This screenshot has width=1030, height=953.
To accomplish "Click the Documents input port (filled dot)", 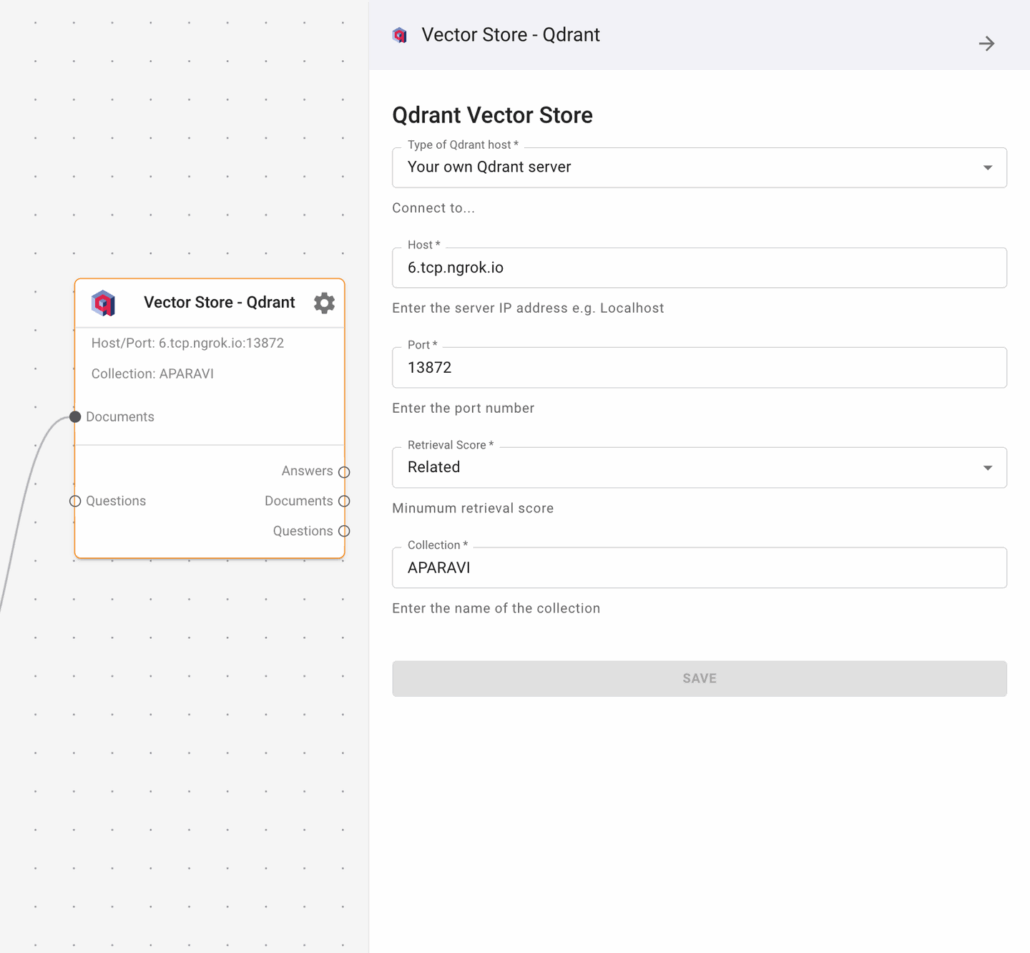I will pyautogui.click(x=75, y=417).
